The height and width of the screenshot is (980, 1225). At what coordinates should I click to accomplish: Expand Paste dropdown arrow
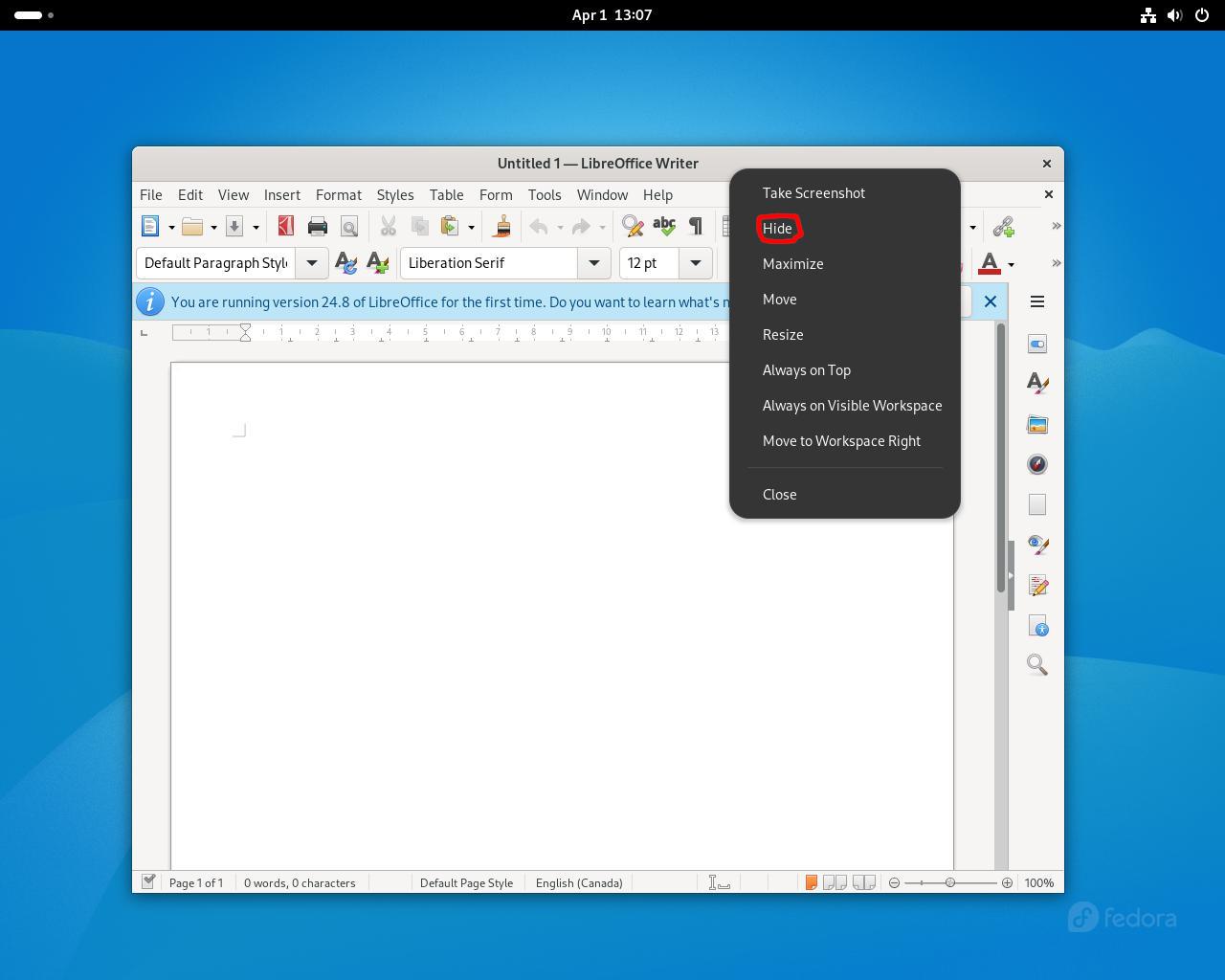471,227
